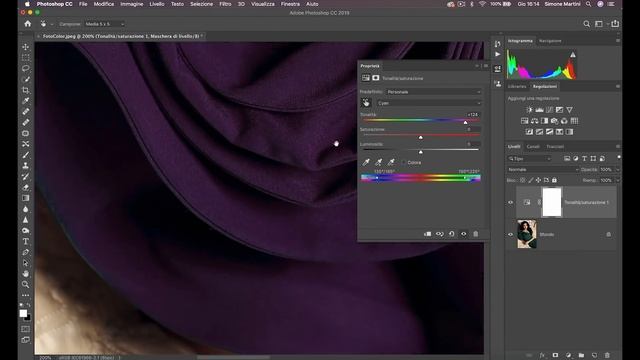Image resolution: width=640 pixels, height=360 pixels.
Task: Select the Lasso tool
Action: coord(25,68)
